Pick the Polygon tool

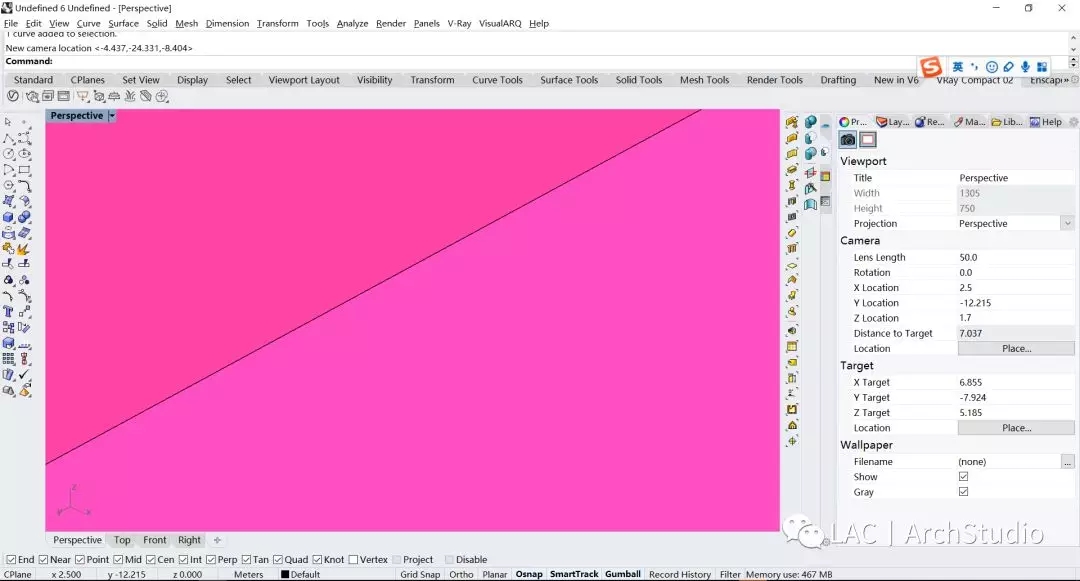8,185
